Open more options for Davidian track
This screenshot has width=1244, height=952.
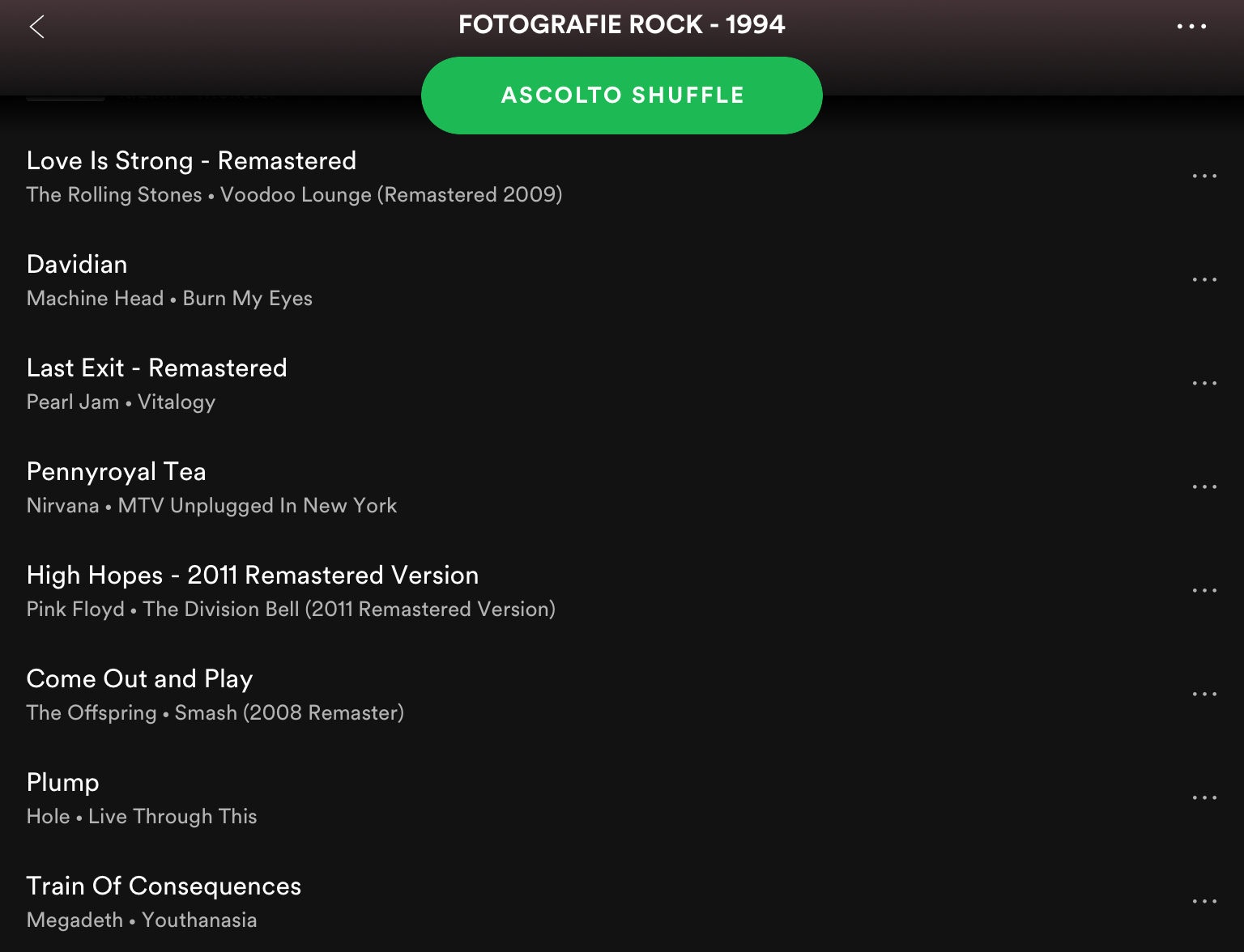click(1204, 280)
